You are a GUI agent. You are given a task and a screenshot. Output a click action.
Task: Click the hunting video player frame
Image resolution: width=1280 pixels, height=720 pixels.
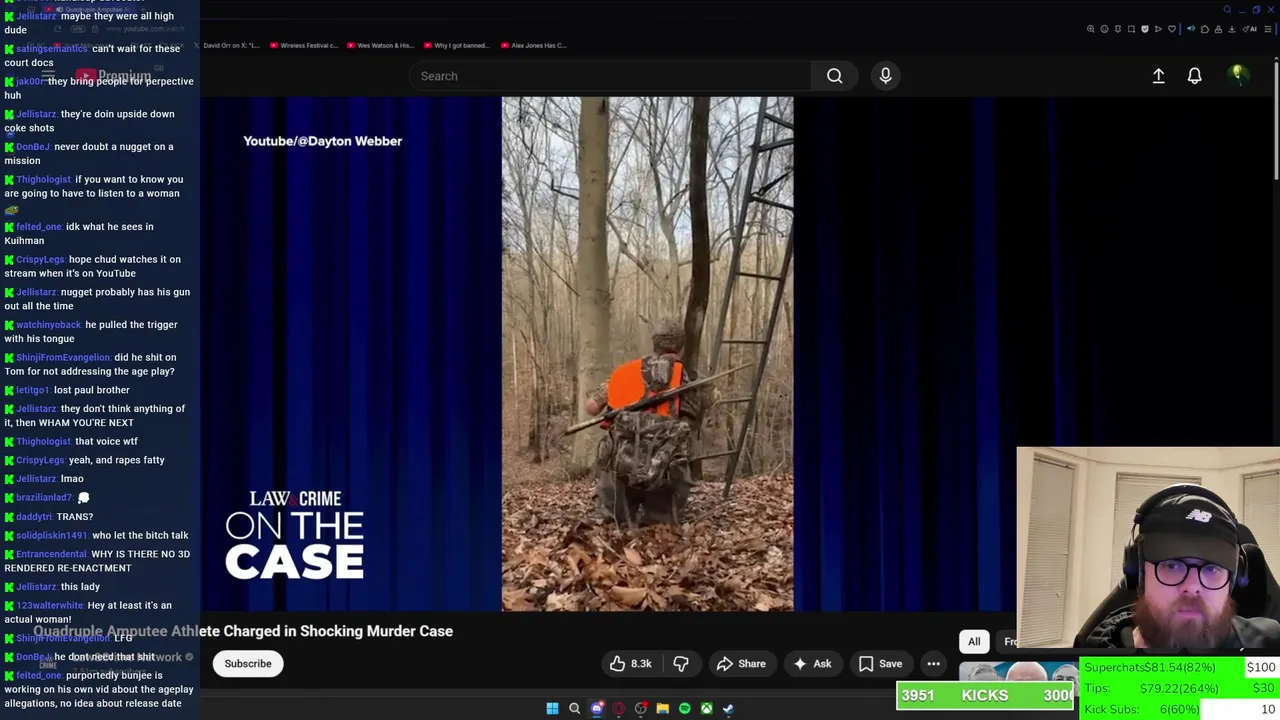[647, 354]
